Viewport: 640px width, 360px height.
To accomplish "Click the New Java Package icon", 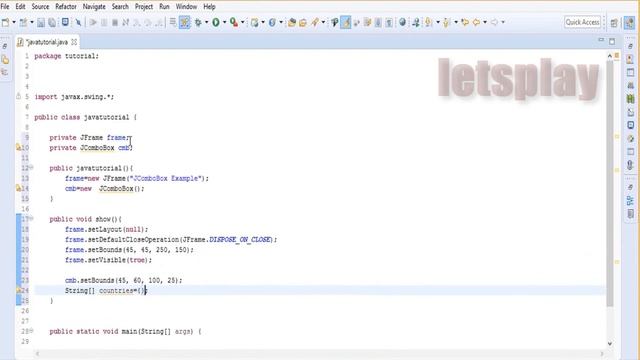I will click(254, 22).
